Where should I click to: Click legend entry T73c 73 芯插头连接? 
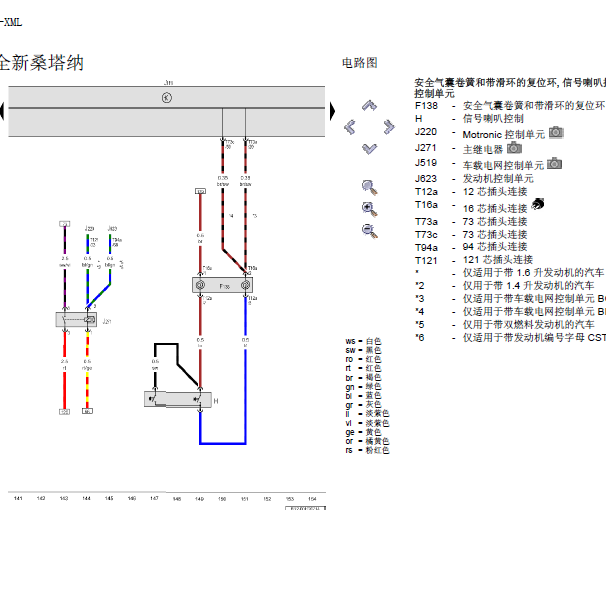click(x=471, y=235)
